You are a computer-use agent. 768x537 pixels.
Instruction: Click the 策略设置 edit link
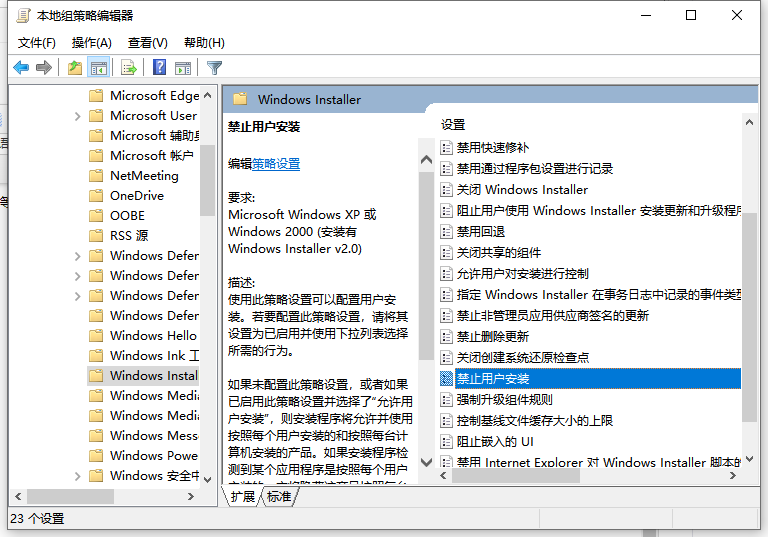coord(275,164)
